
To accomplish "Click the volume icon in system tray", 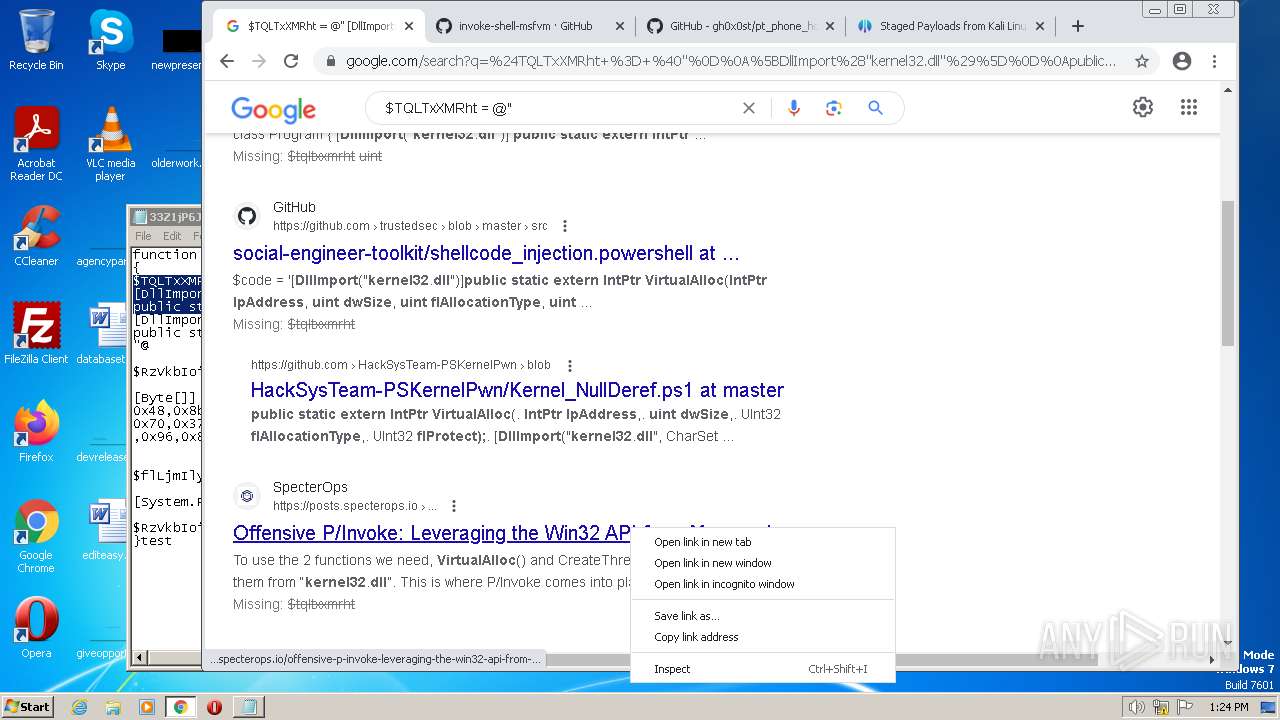I will [x=1137, y=707].
